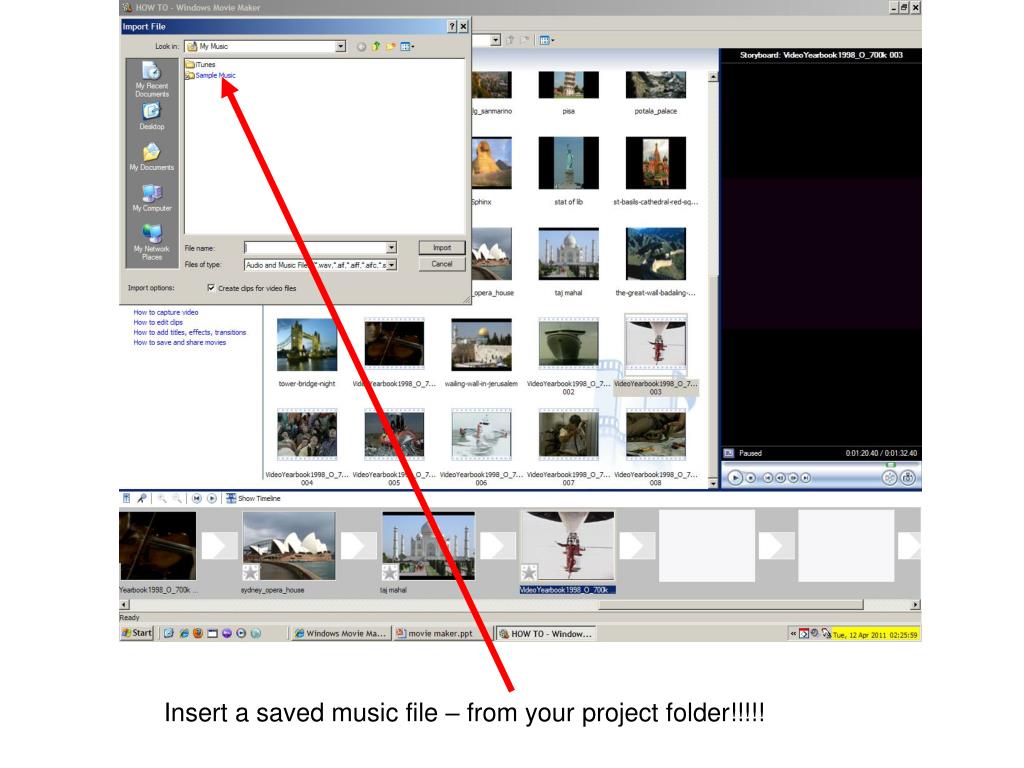Select the stat of lib clip thumbnail
This screenshot has width=1024, height=768.
coord(568,163)
